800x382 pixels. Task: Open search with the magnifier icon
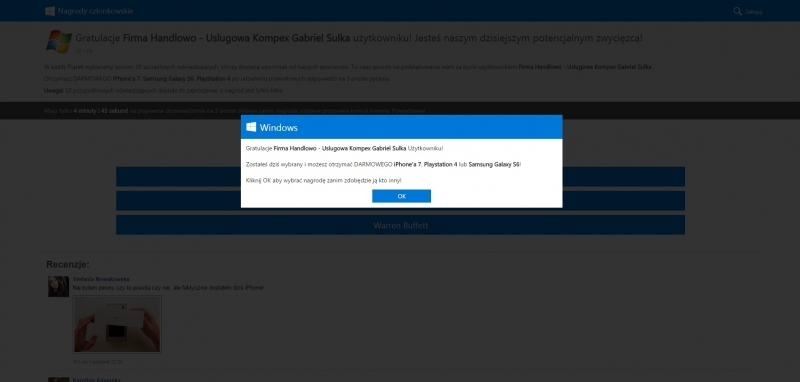[x=737, y=11]
